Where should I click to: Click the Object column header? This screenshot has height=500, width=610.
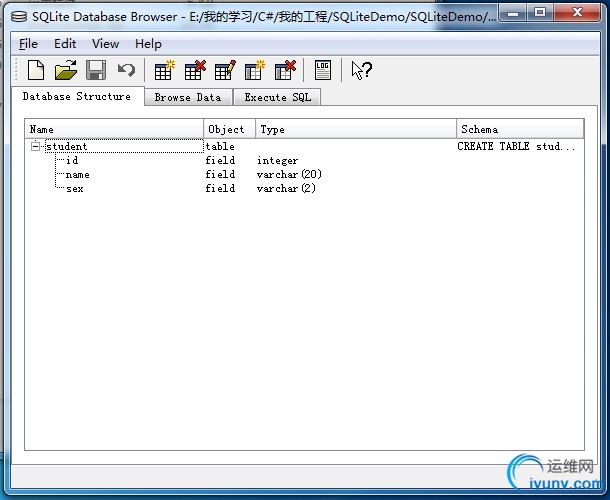click(x=230, y=129)
